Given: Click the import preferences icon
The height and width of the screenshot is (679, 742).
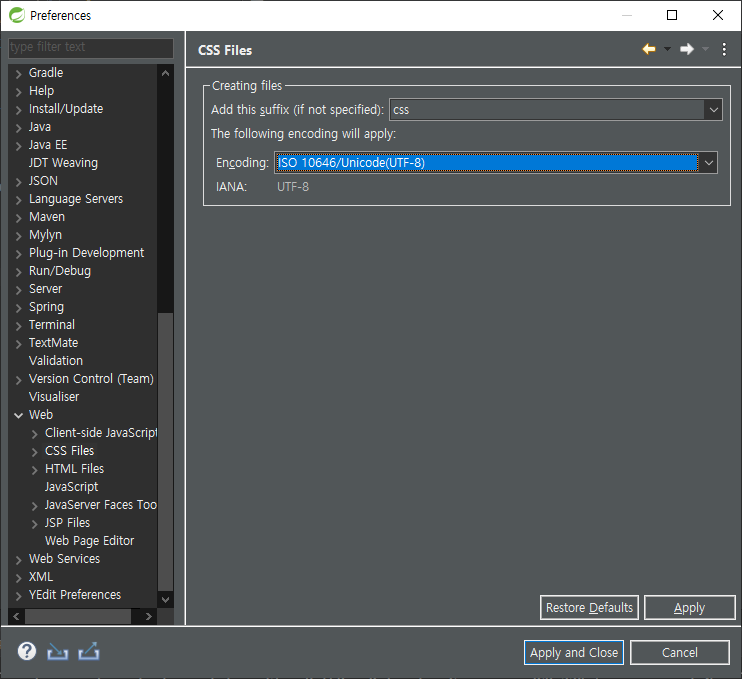Looking at the screenshot, I should pyautogui.click(x=57, y=652).
